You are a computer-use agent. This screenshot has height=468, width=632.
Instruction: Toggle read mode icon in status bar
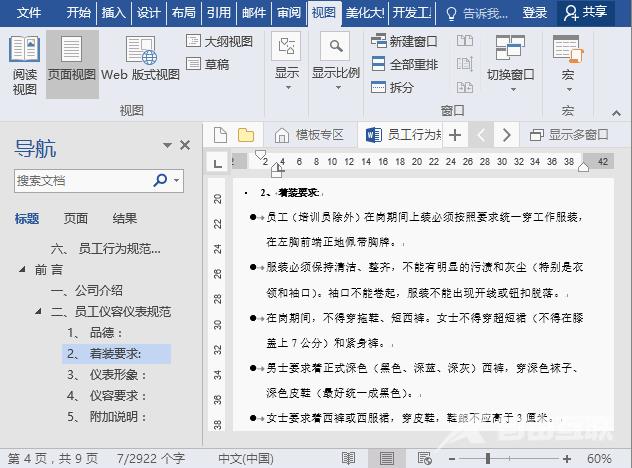coord(347,458)
